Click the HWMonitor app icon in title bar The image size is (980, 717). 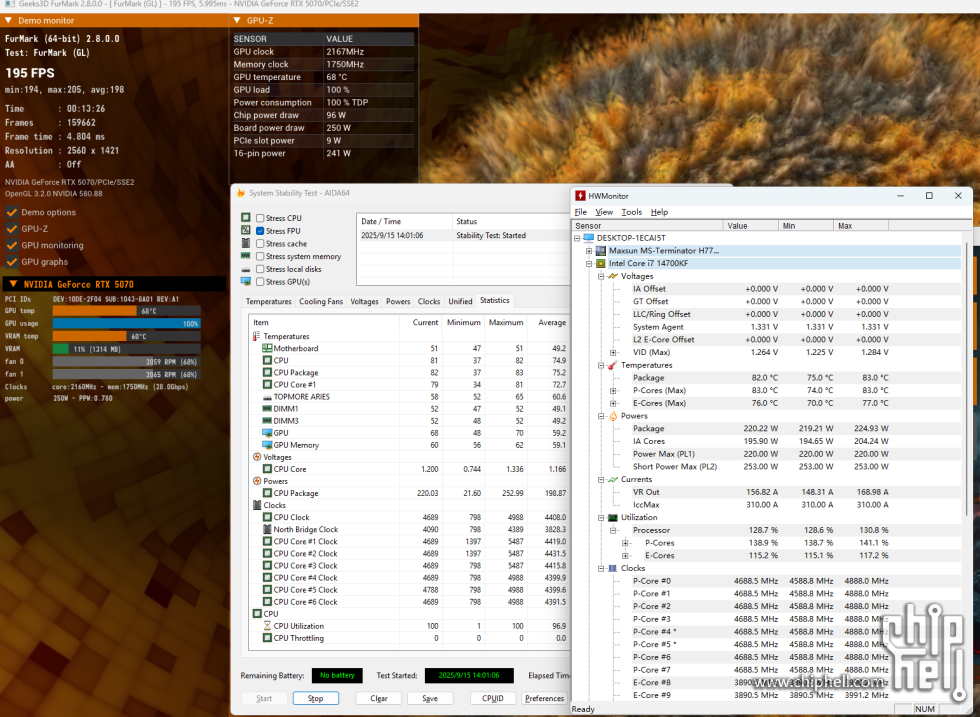pyautogui.click(x=581, y=196)
